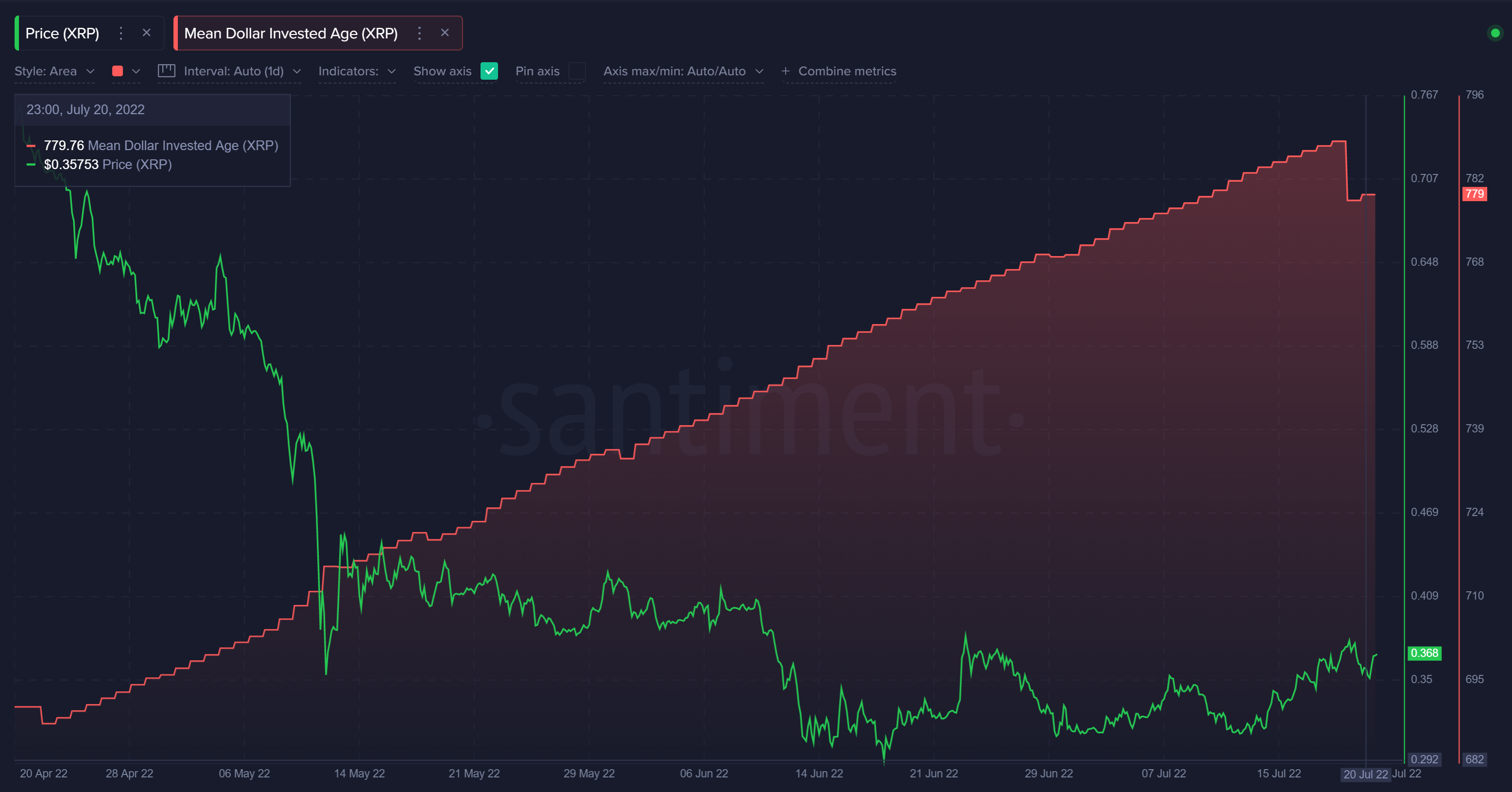1512x792 pixels.
Task: Select the Price (XRP) metric tab
Action: click(62, 34)
